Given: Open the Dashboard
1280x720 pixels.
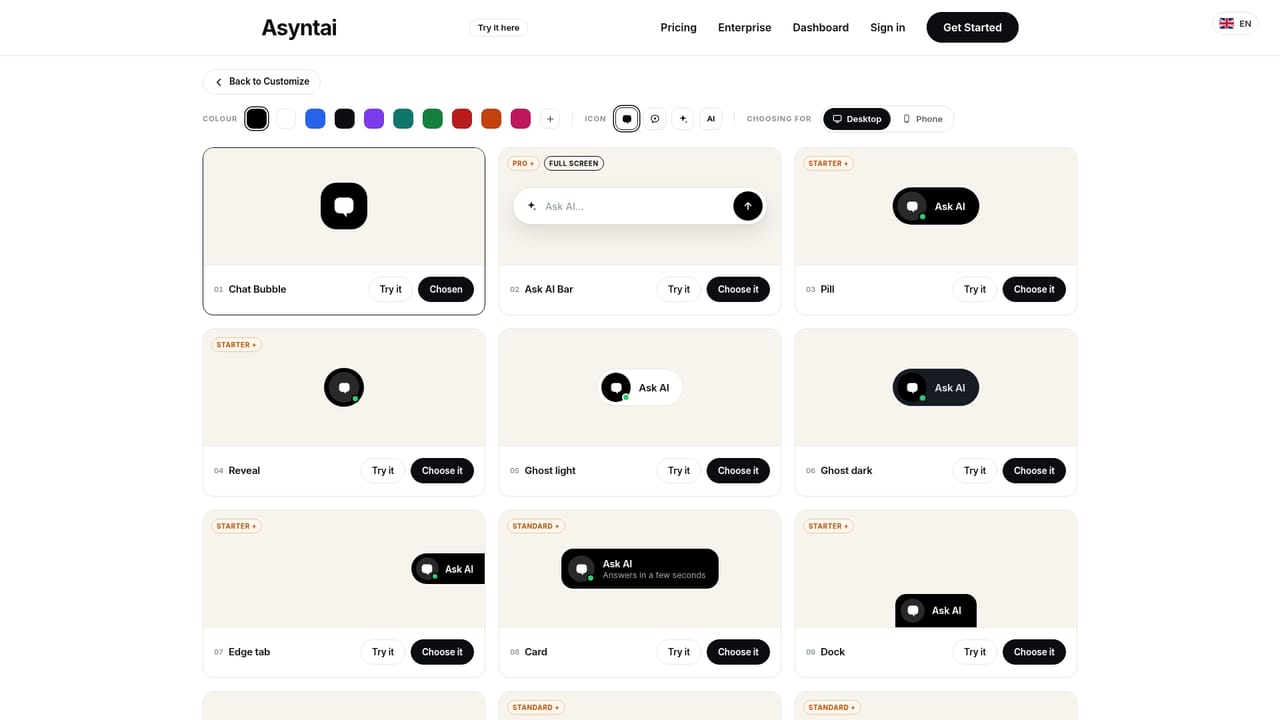Looking at the screenshot, I should (820, 27).
